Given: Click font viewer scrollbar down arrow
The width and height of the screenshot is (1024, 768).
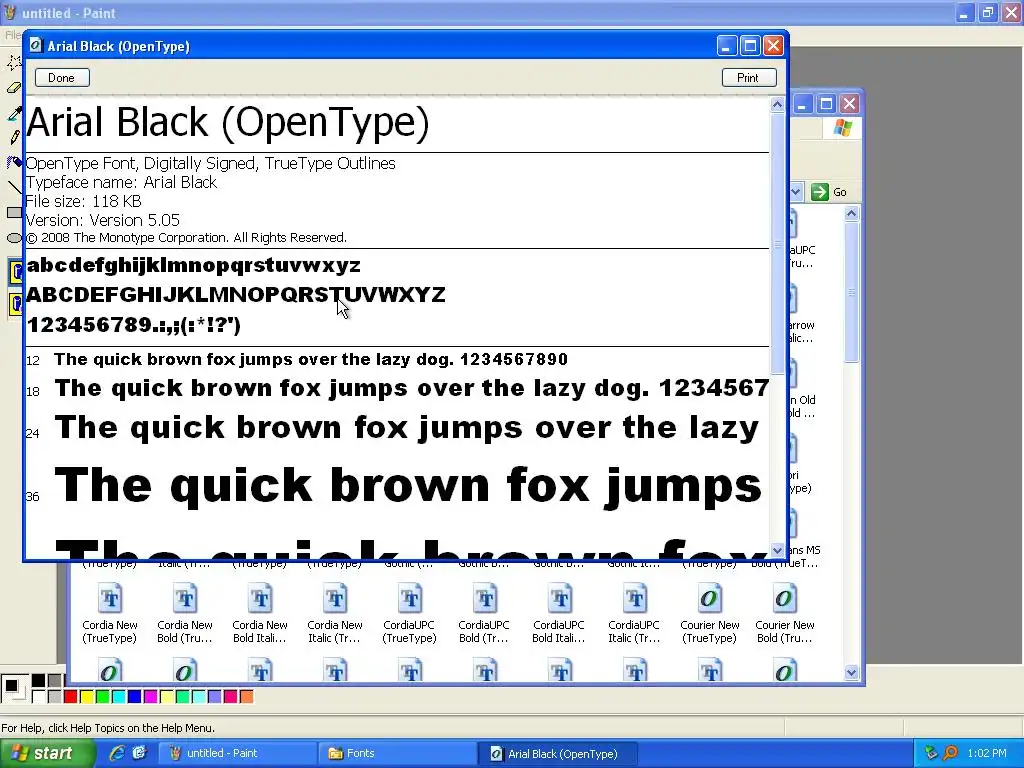Looking at the screenshot, I should pyautogui.click(x=777, y=551).
